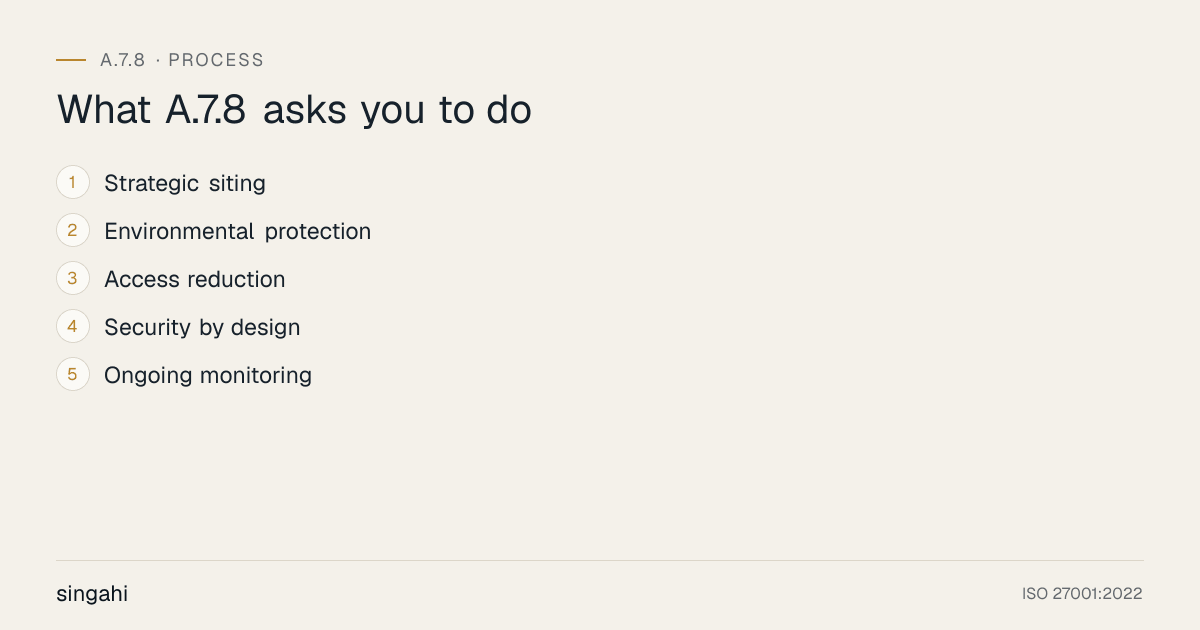Click the ISO 27001:2022 footer text
The width and height of the screenshot is (1200, 630).
point(1082,594)
